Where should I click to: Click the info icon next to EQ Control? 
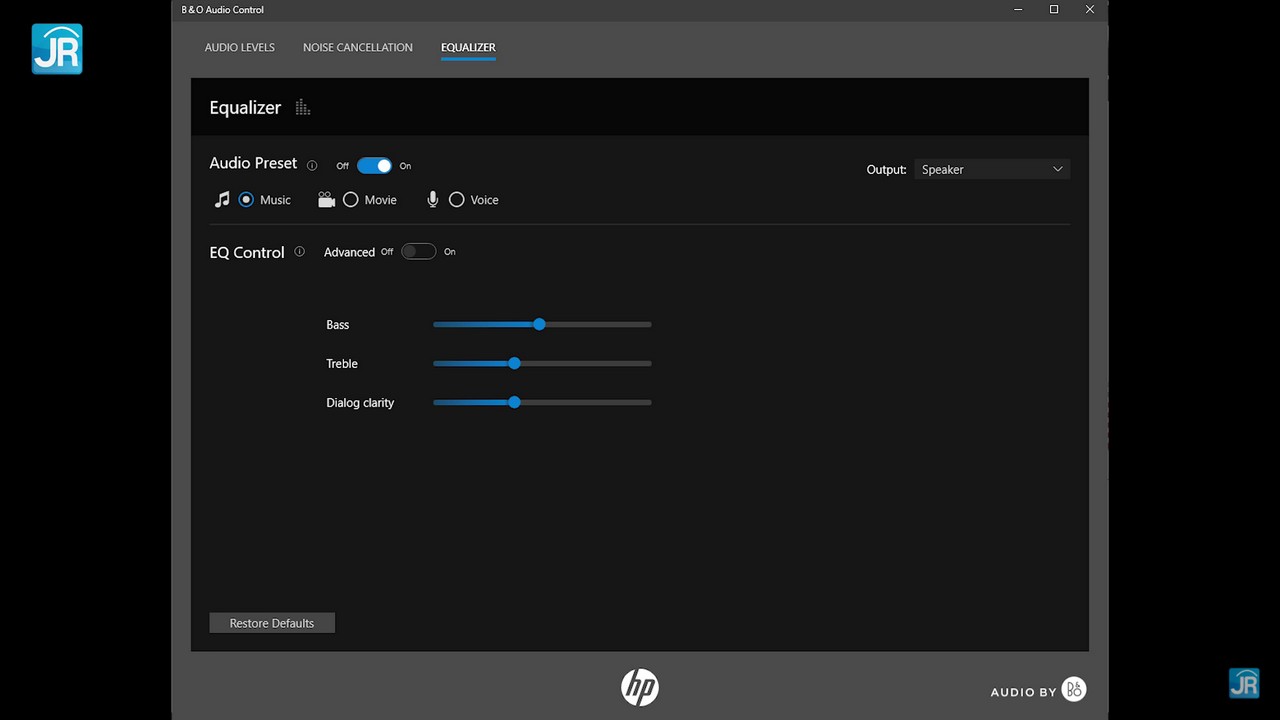pos(299,252)
